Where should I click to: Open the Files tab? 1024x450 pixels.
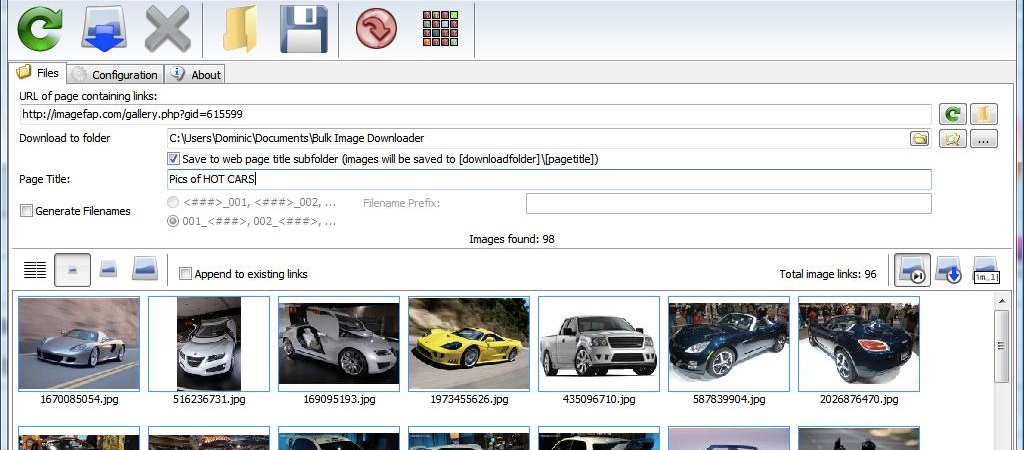[x=38, y=73]
